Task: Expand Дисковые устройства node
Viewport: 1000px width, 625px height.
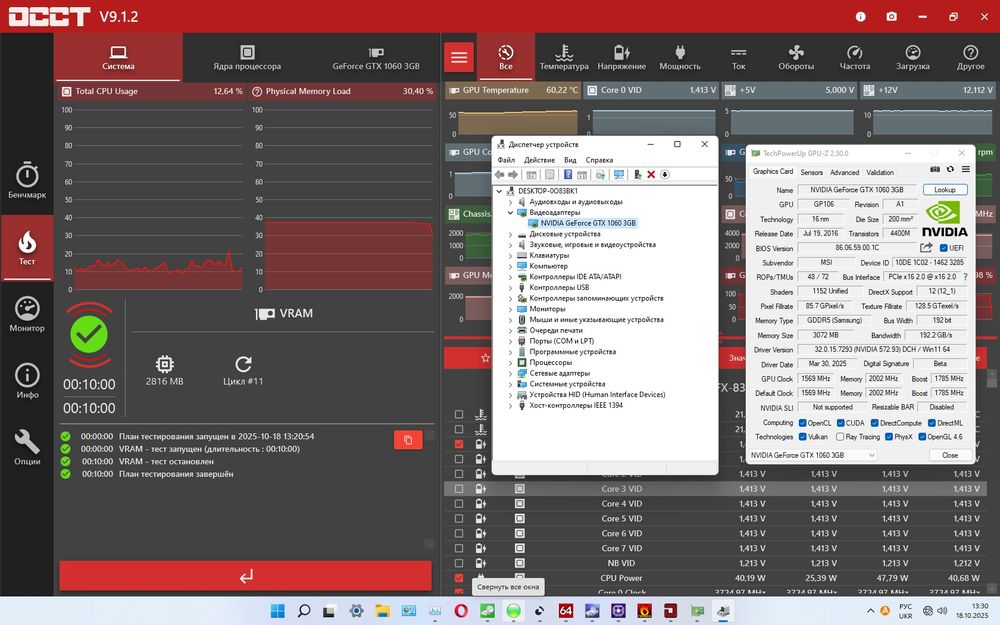Action: click(510, 234)
